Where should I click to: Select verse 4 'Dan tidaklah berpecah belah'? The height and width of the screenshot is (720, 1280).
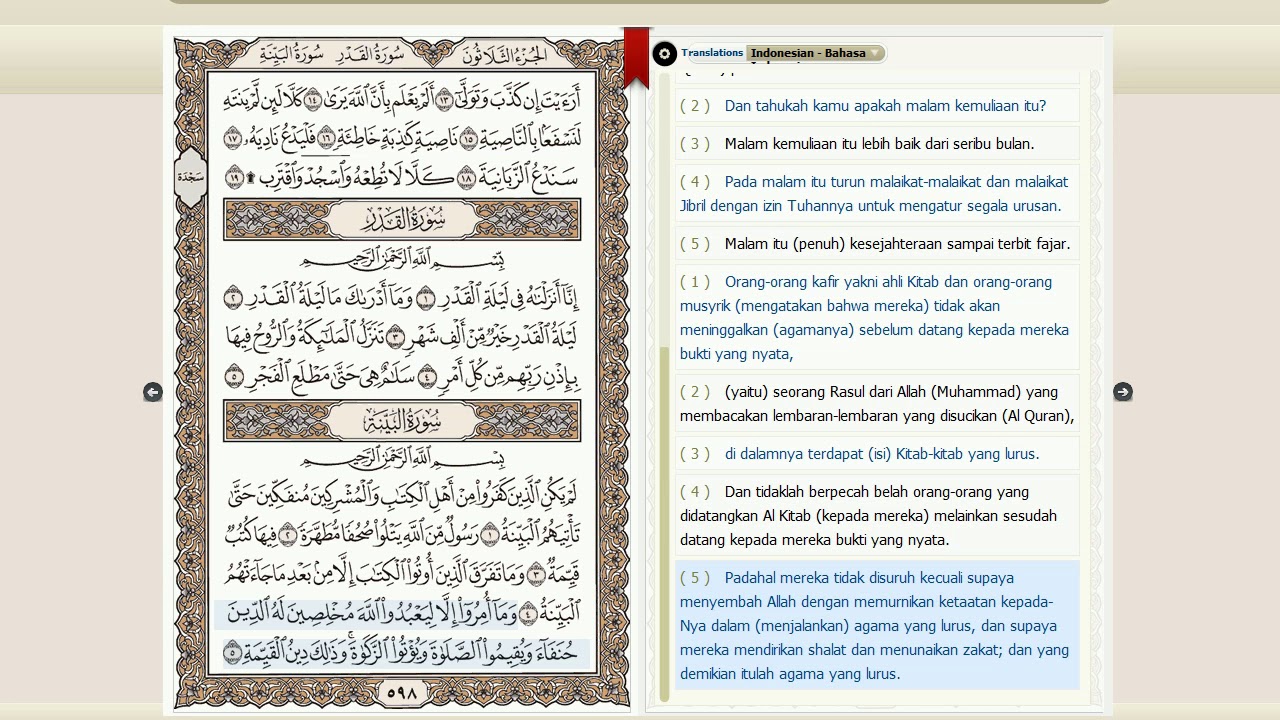tap(877, 516)
